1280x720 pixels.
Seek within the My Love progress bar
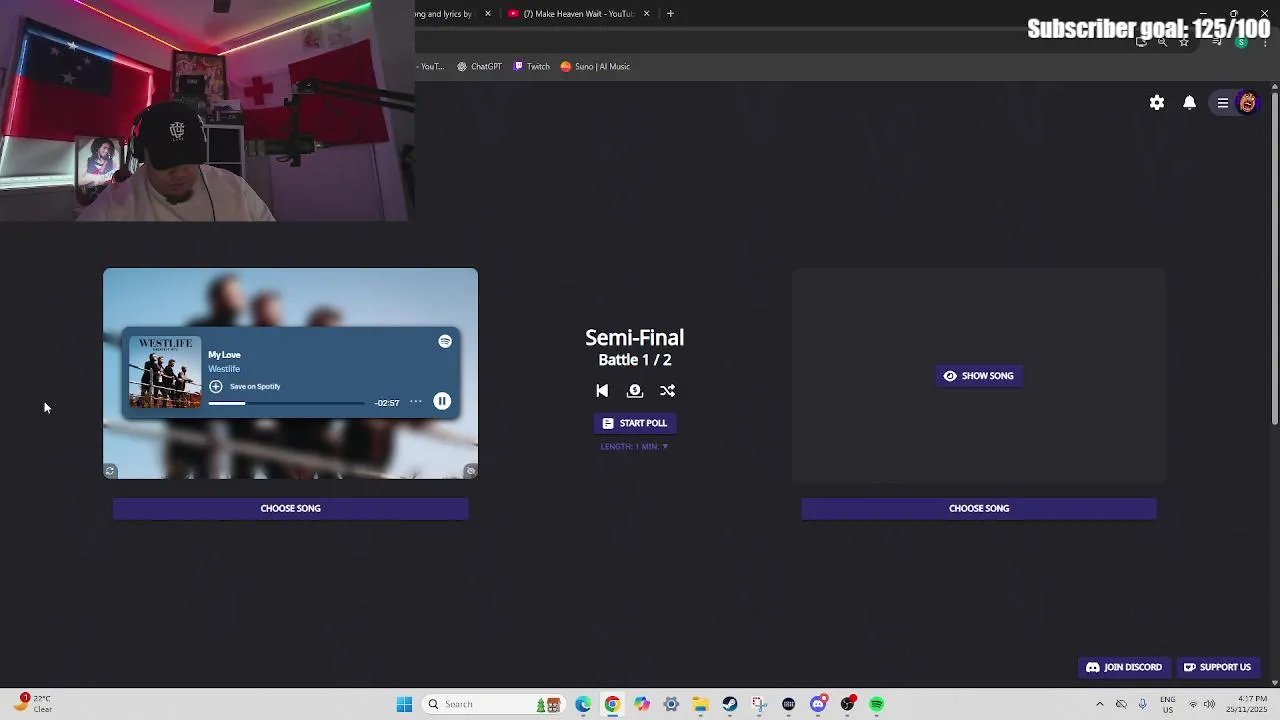pyautogui.click(x=287, y=403)
